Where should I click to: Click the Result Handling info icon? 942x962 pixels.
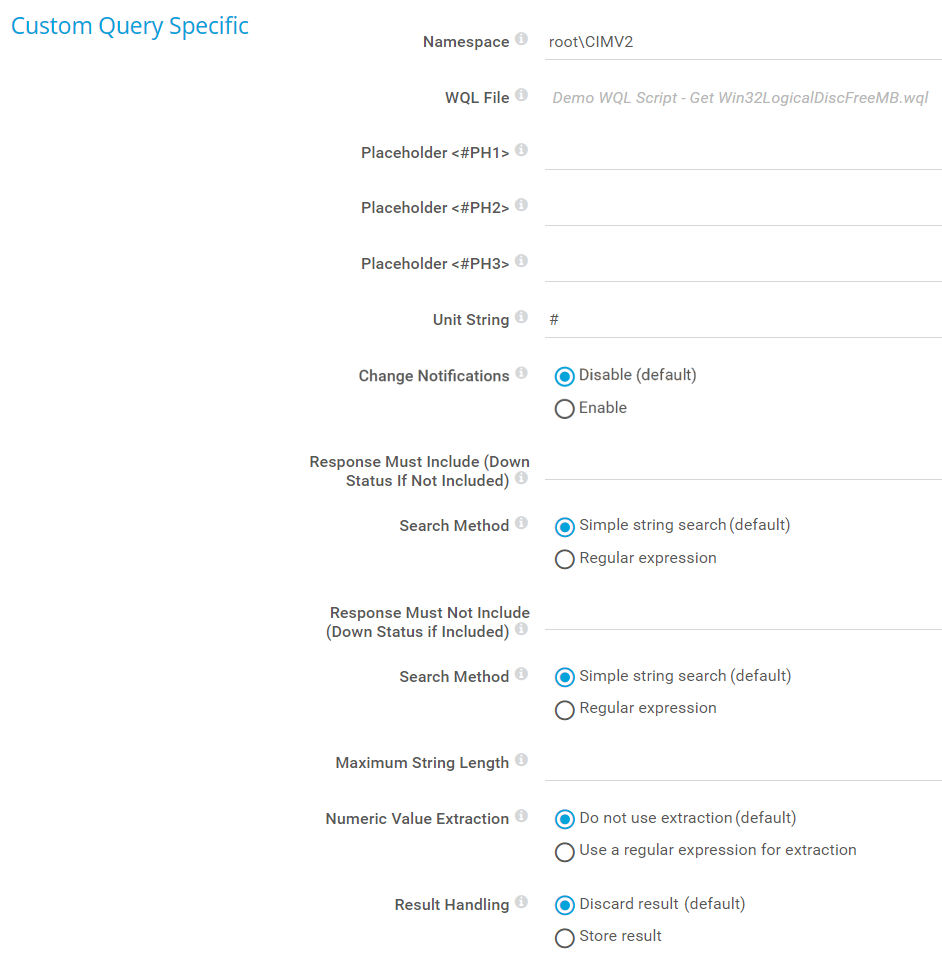[x=521, y=903]
